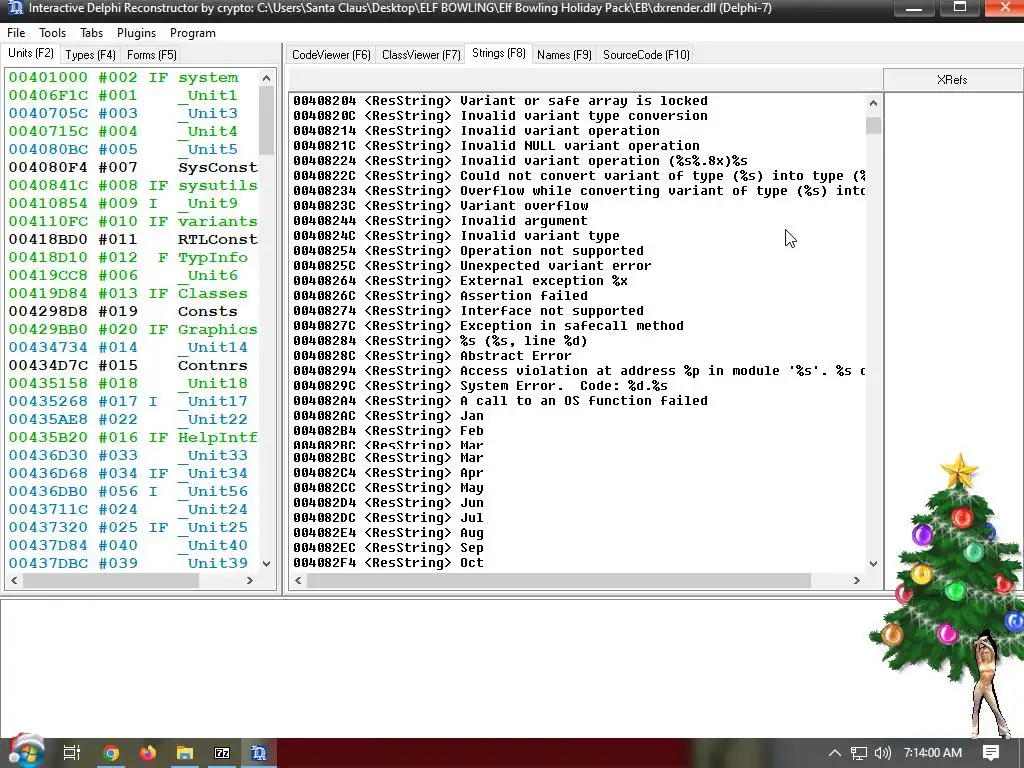
Task: Open the Windows Start button
Action: (x=25, y=752)
